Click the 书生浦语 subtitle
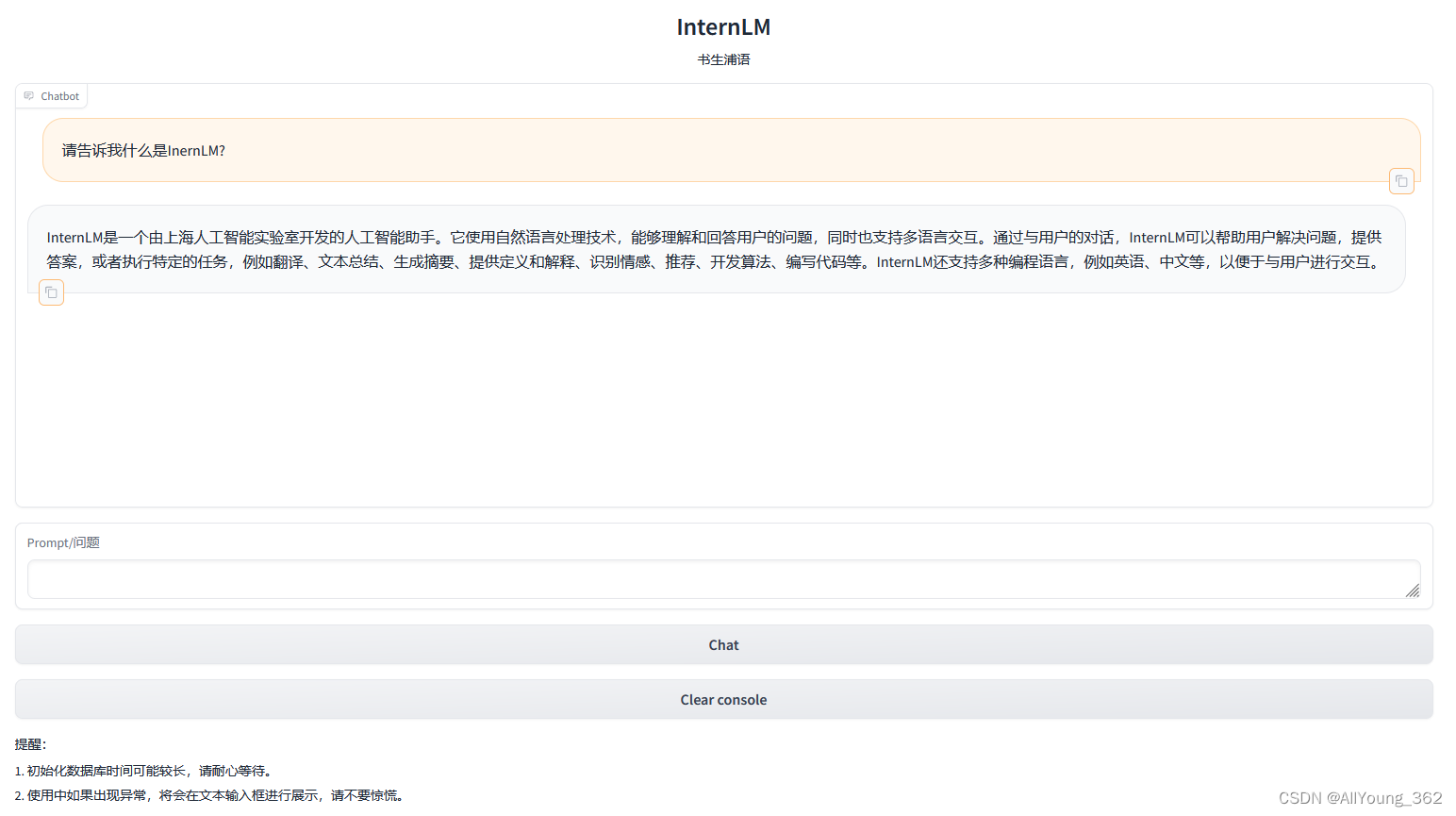The height and width of the screenshot is (816, 1456). pyautogui.click(x=723, y=59)
